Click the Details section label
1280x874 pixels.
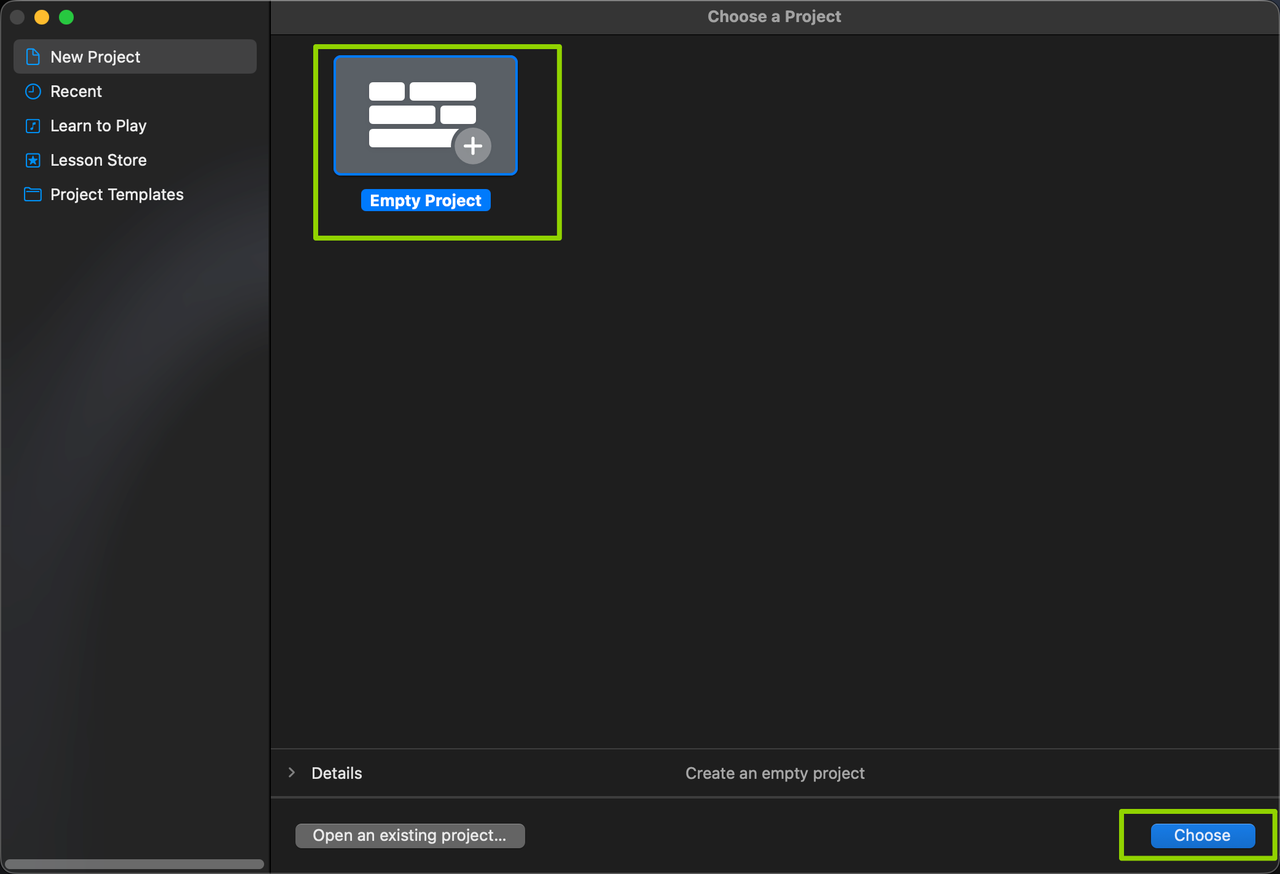(336, 773)
